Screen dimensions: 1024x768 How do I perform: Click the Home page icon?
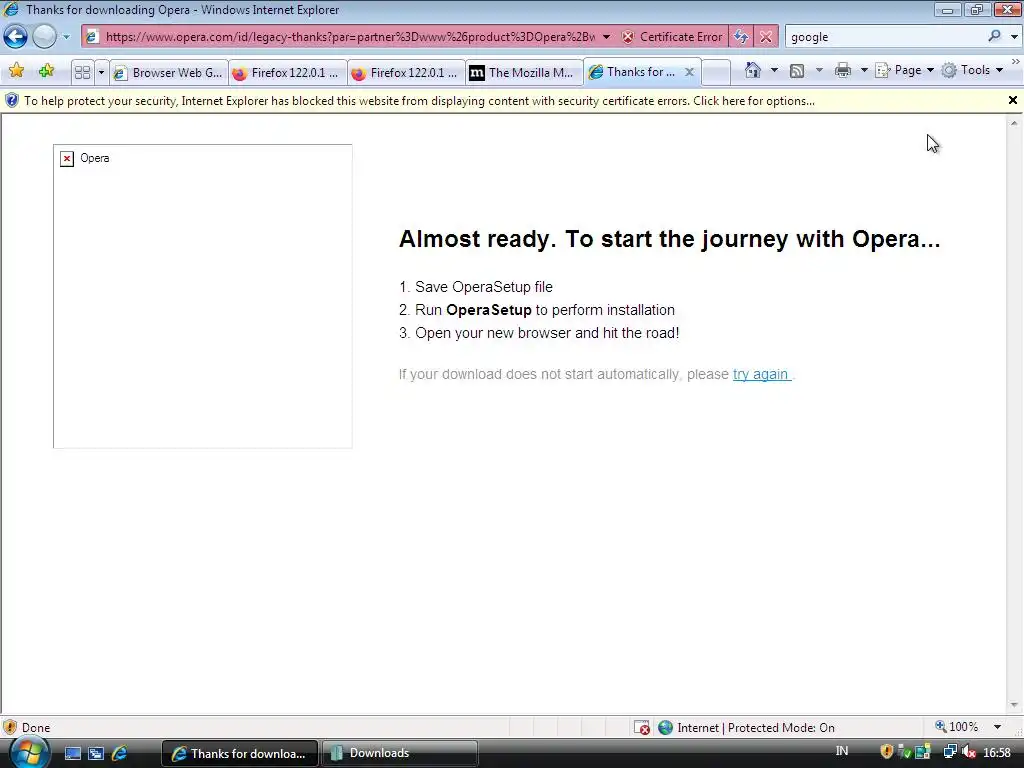click(x=753, y=70)
